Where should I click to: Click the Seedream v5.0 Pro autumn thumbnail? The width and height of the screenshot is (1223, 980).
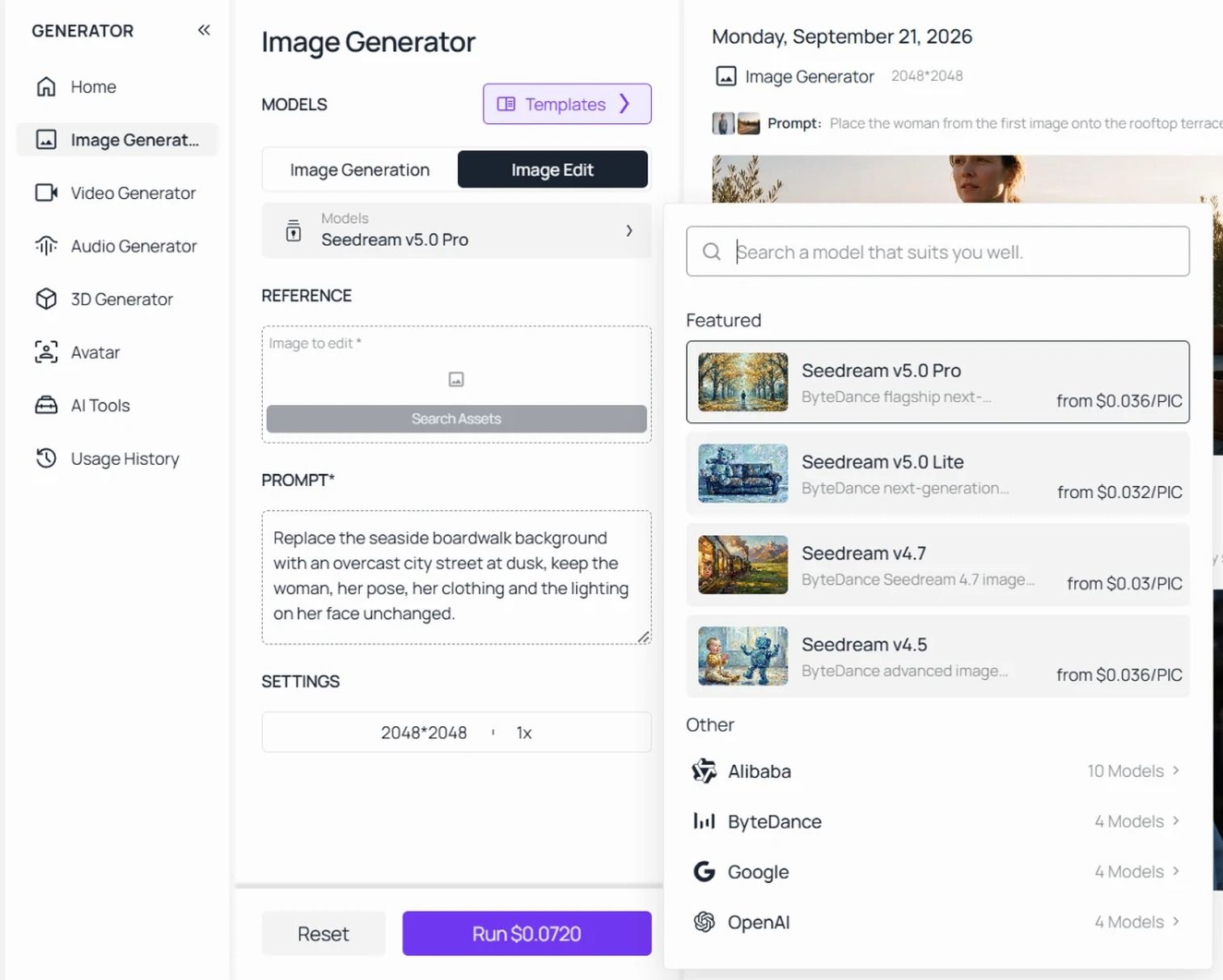[743, 382]
